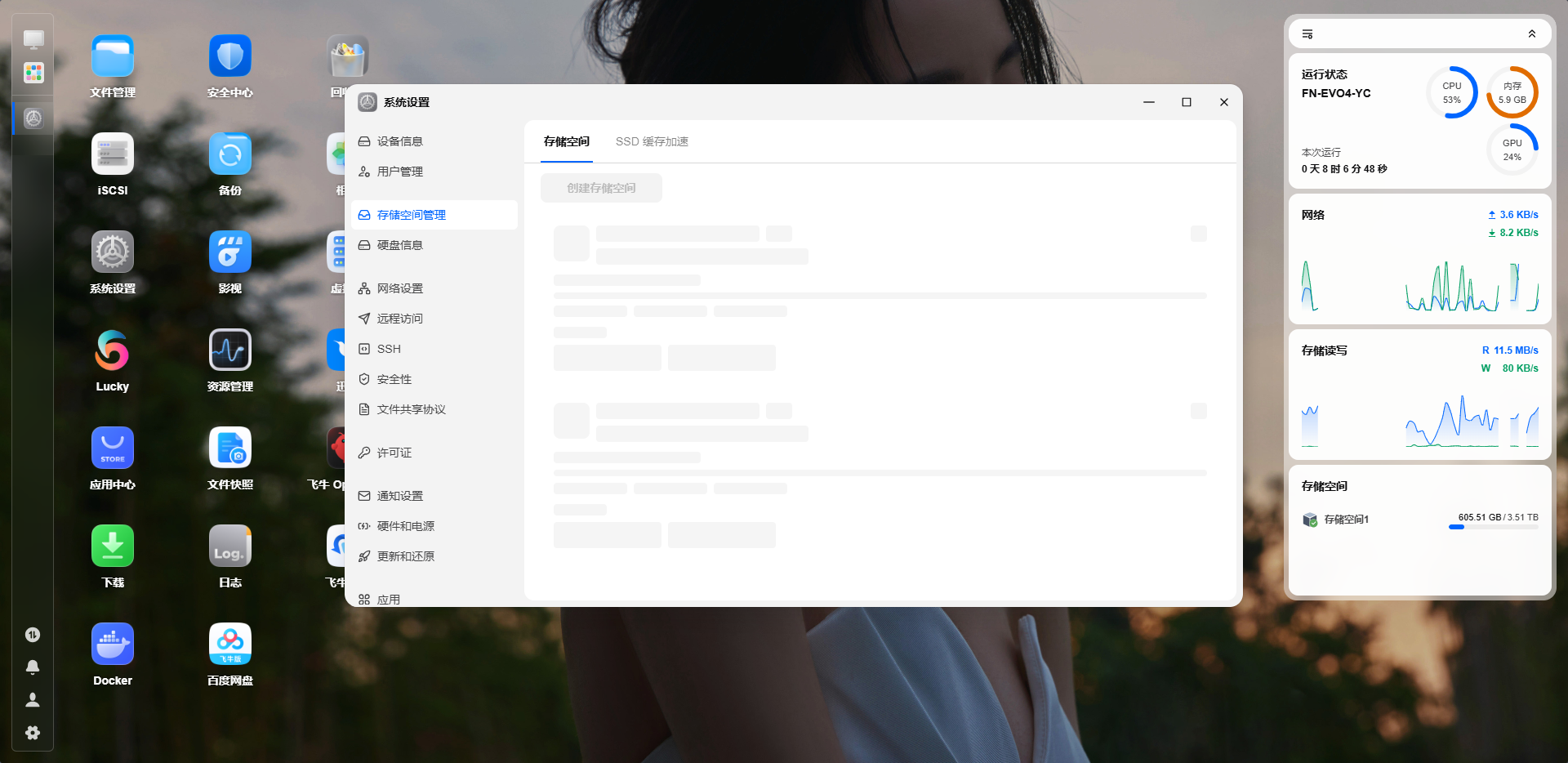This screenshot has height=763, width=1568.
Task: Click the 605.51 GB / 3.51 TB usage text
Action: click(1499, 517)
